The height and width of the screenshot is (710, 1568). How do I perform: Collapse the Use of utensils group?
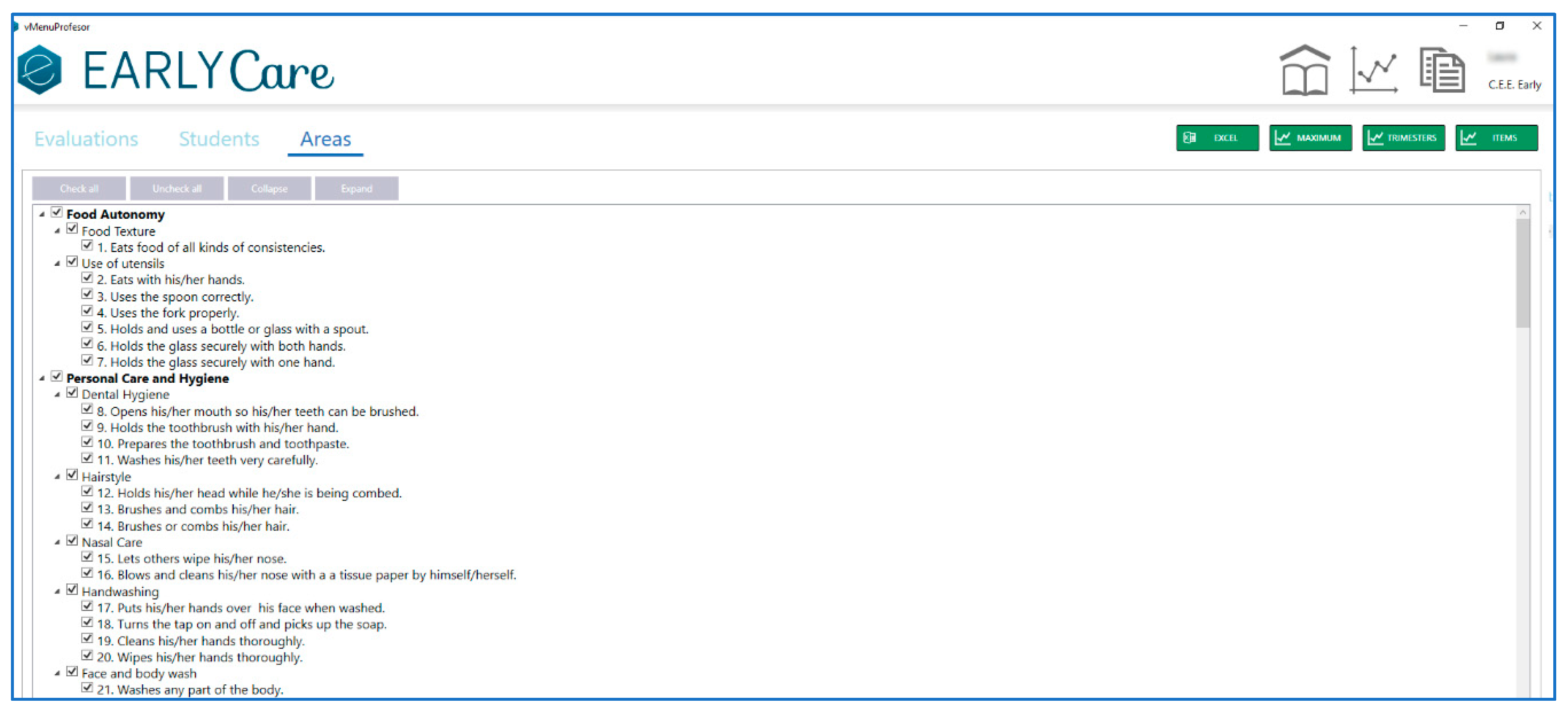[x=57, y=264]
